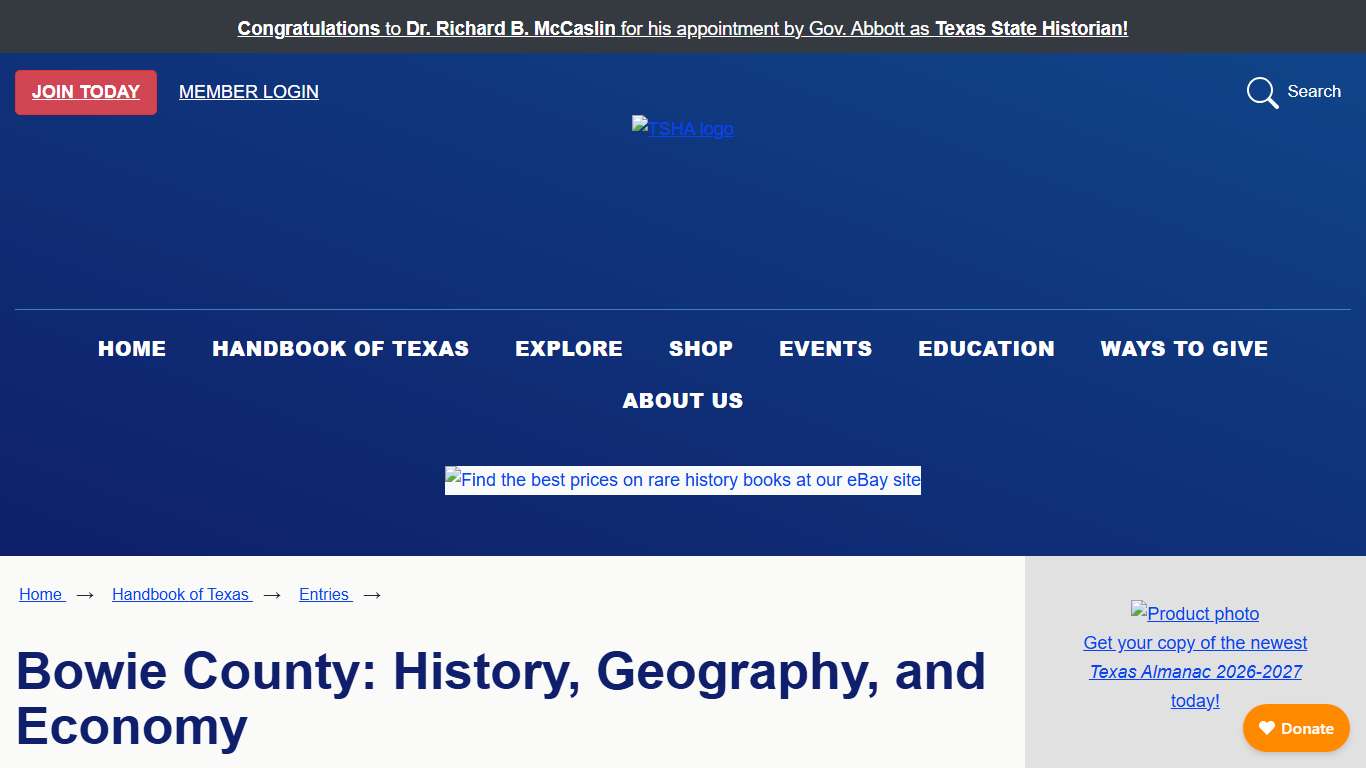
Task: Click the heart Donate button
Action: (1296, 728)
